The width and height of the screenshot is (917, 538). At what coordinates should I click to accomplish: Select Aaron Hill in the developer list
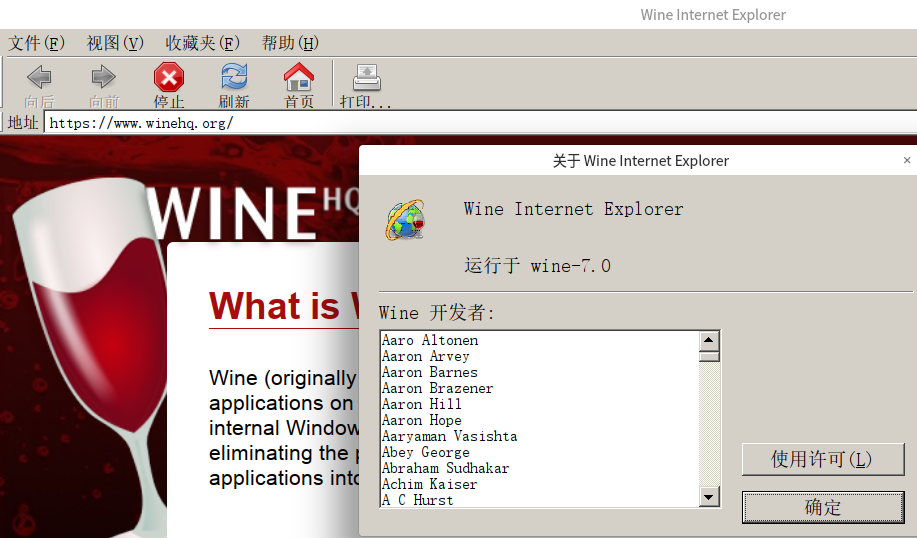422,404
